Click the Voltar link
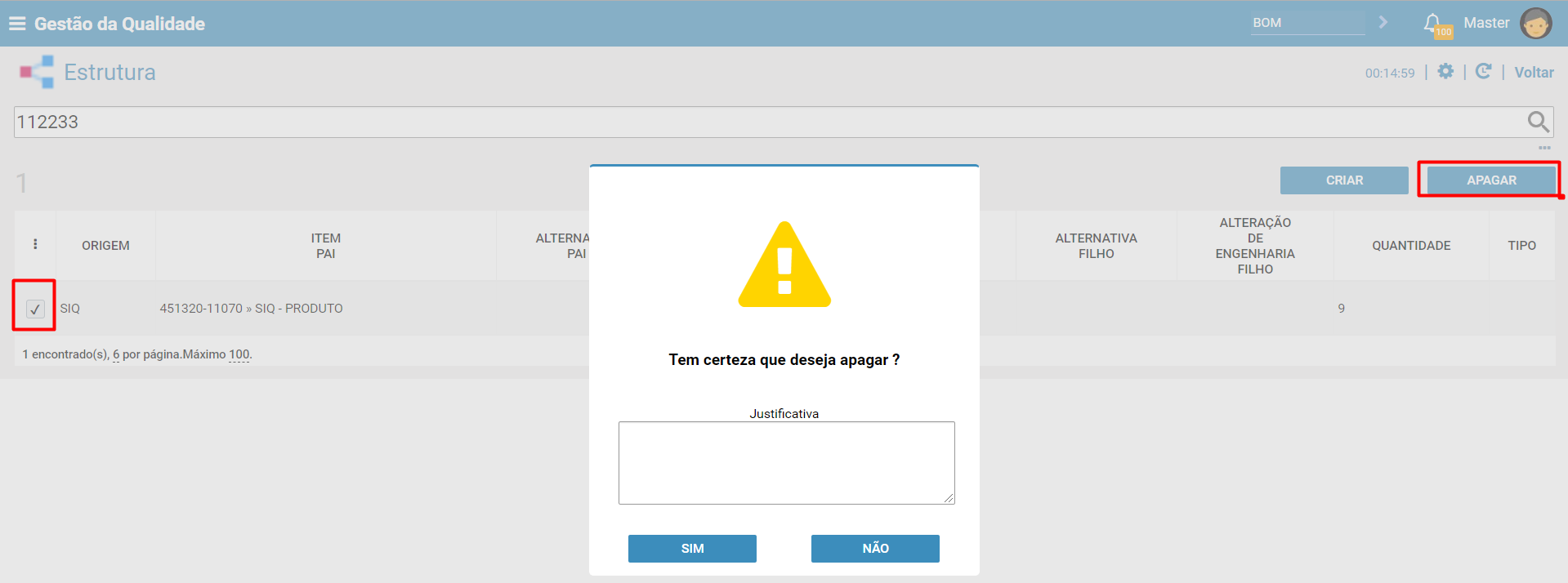This screenshot has height=583, width=1568. click(1534, 73)
